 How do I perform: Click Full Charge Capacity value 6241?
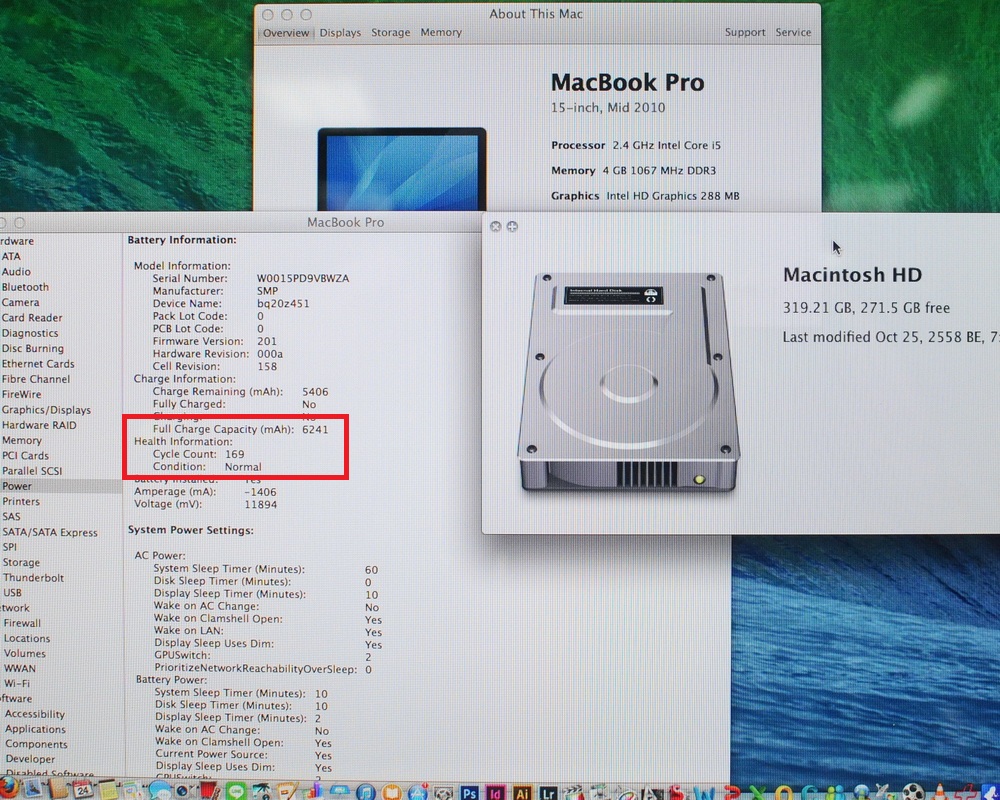(315, 429)
